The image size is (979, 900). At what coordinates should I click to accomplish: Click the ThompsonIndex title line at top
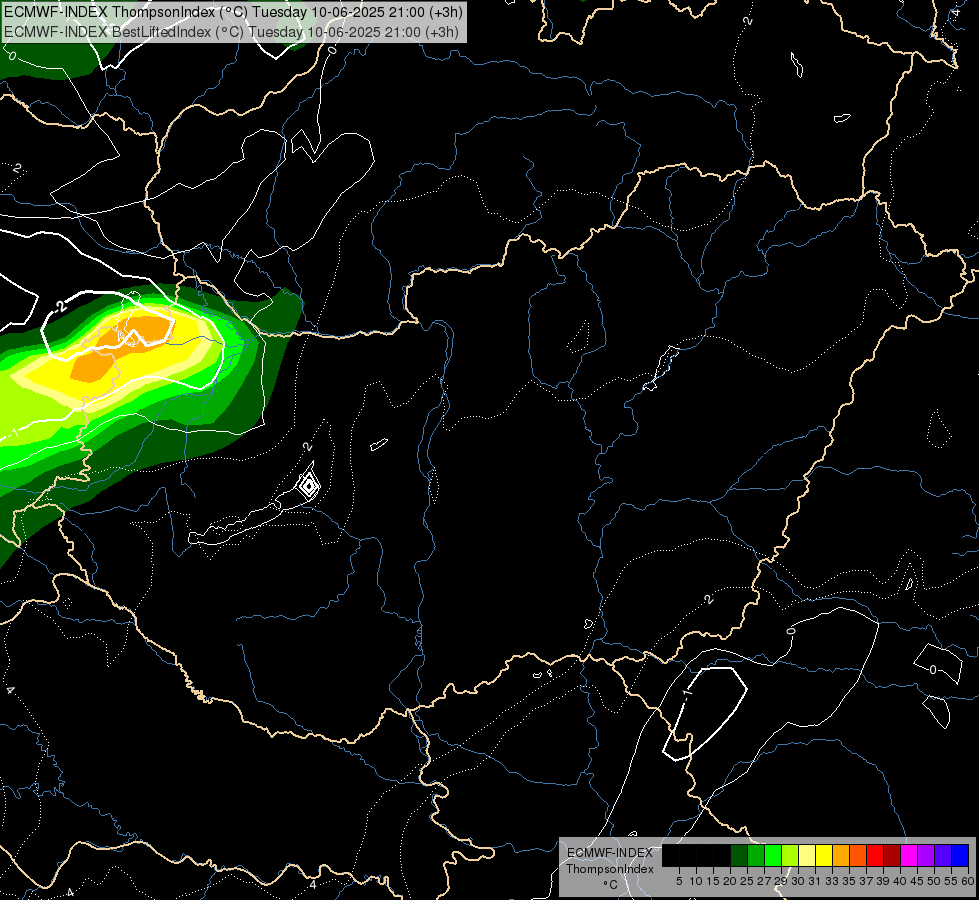point(234,12)
